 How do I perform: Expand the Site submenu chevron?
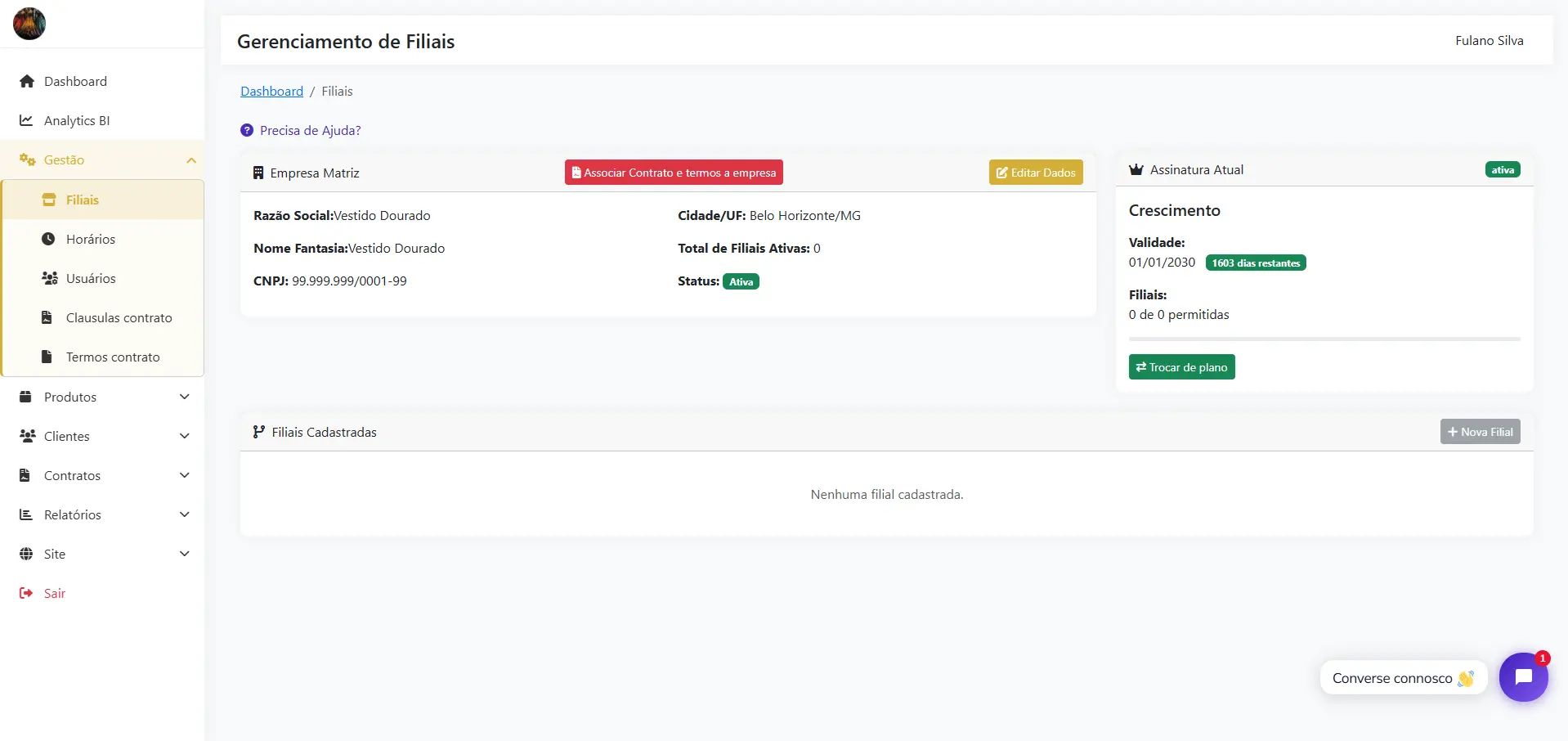(x=185, y=554)
